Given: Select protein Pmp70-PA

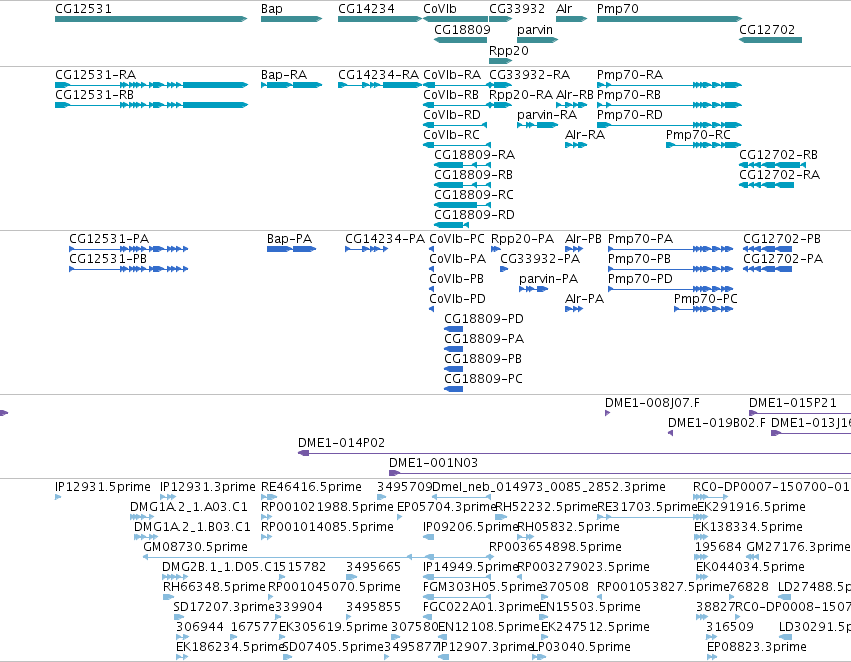Looking at the screenshot, I should (670, 249).
